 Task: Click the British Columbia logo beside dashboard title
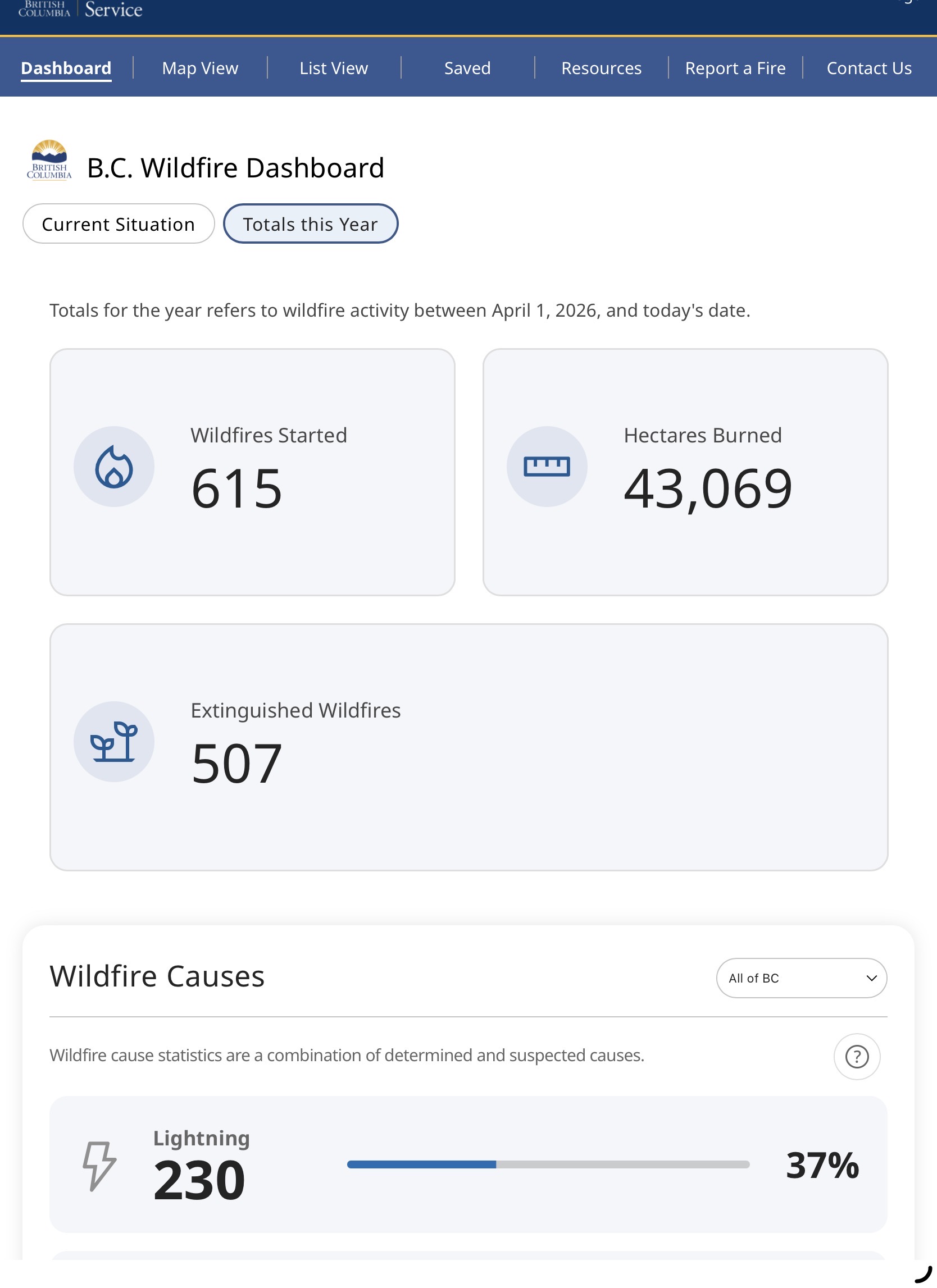49,160
